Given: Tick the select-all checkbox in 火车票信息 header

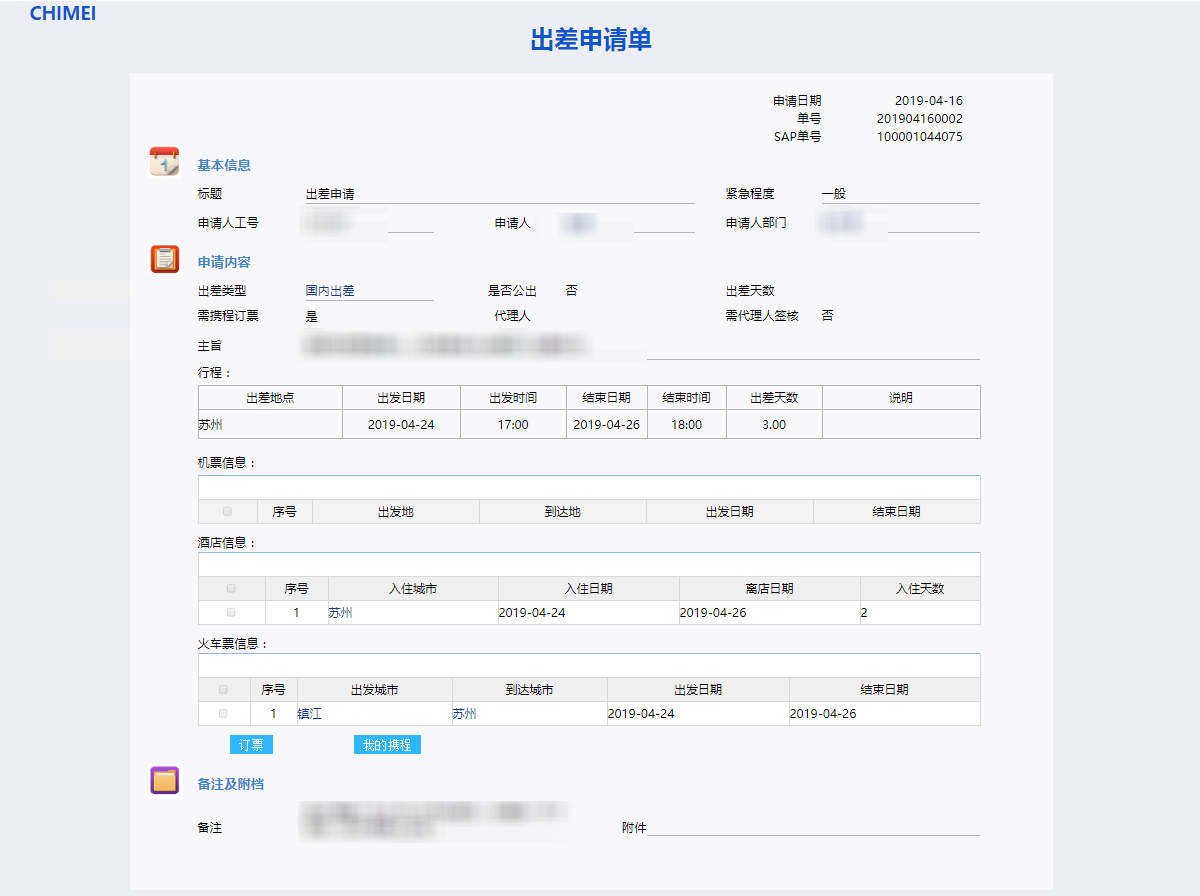Looking at the screenshot, I should tap(223, 689).
